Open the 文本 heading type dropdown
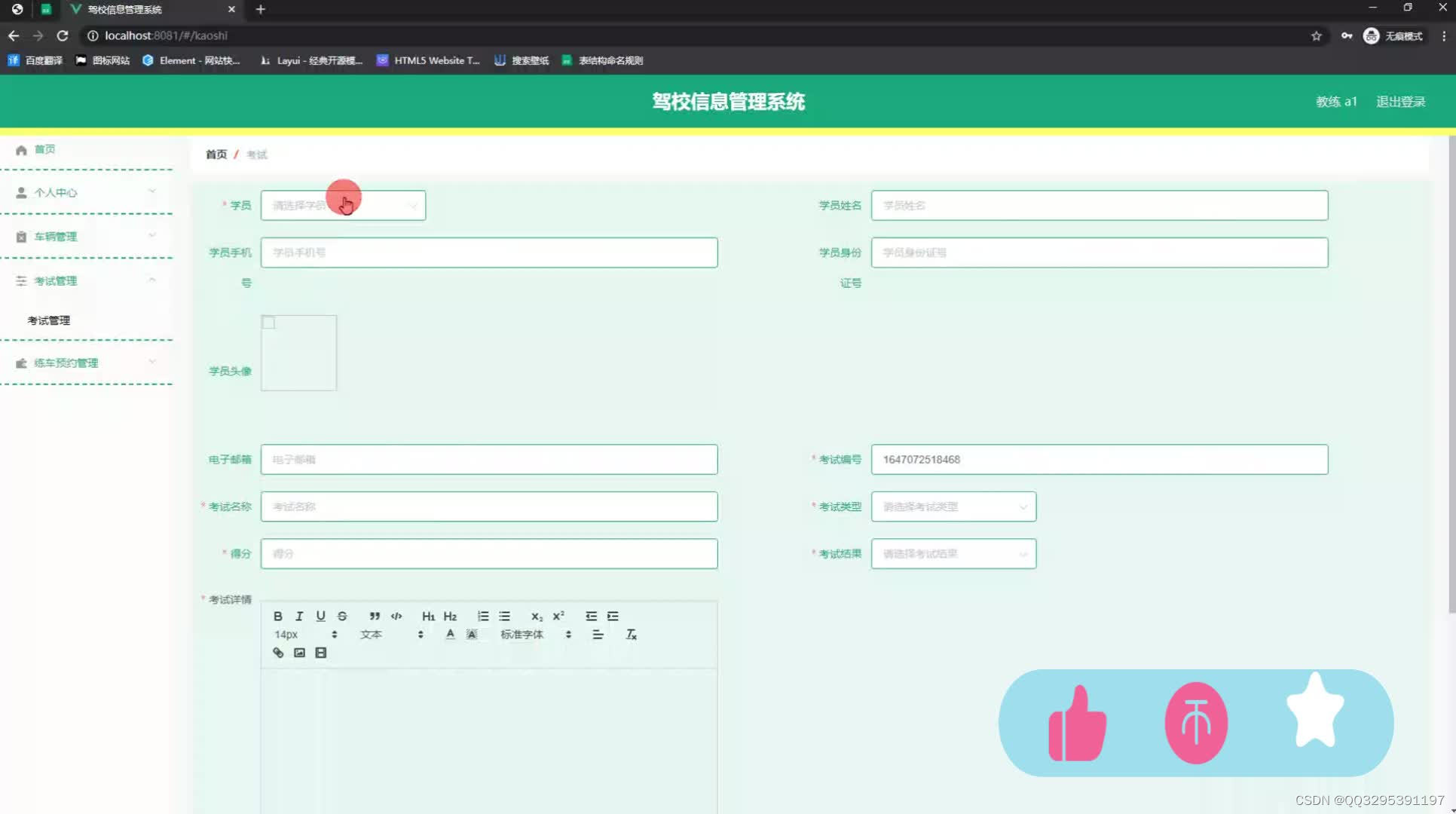Image resolution: width=1456 pixels, height=814 pixels. pyautogui.click(x=391, y=634)
